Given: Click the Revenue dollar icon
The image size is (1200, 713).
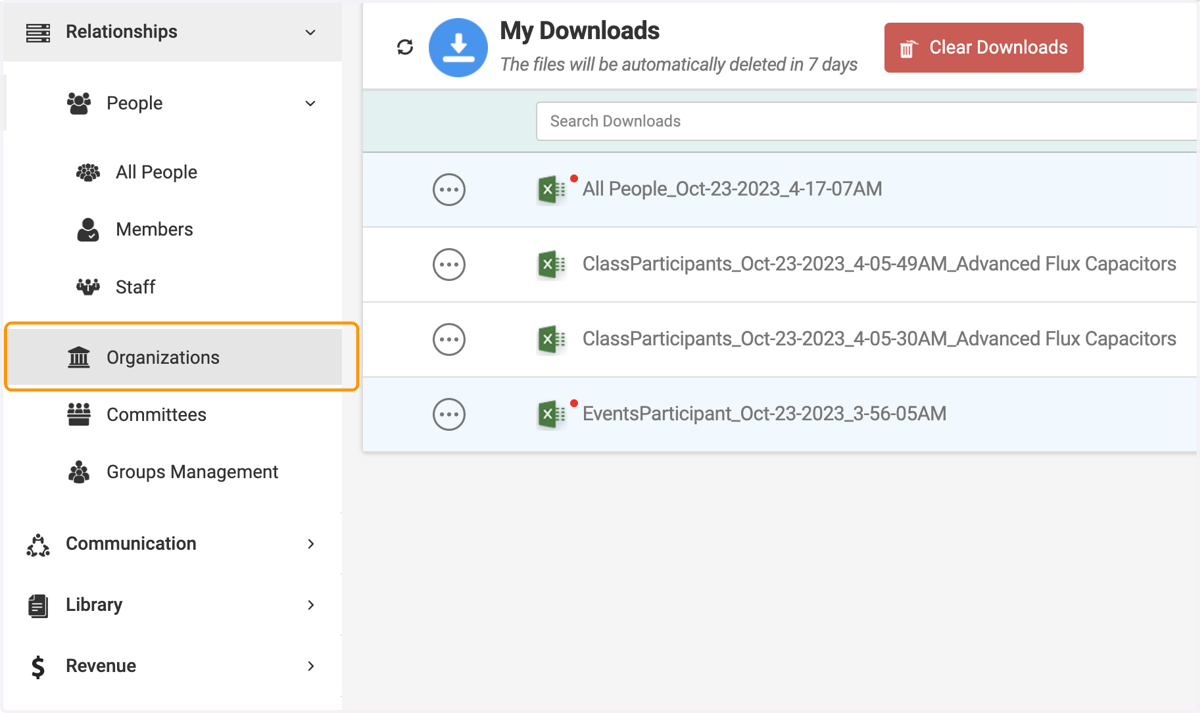Looking at the screenshot, I should pyautogui.click(x=38, y=667).
